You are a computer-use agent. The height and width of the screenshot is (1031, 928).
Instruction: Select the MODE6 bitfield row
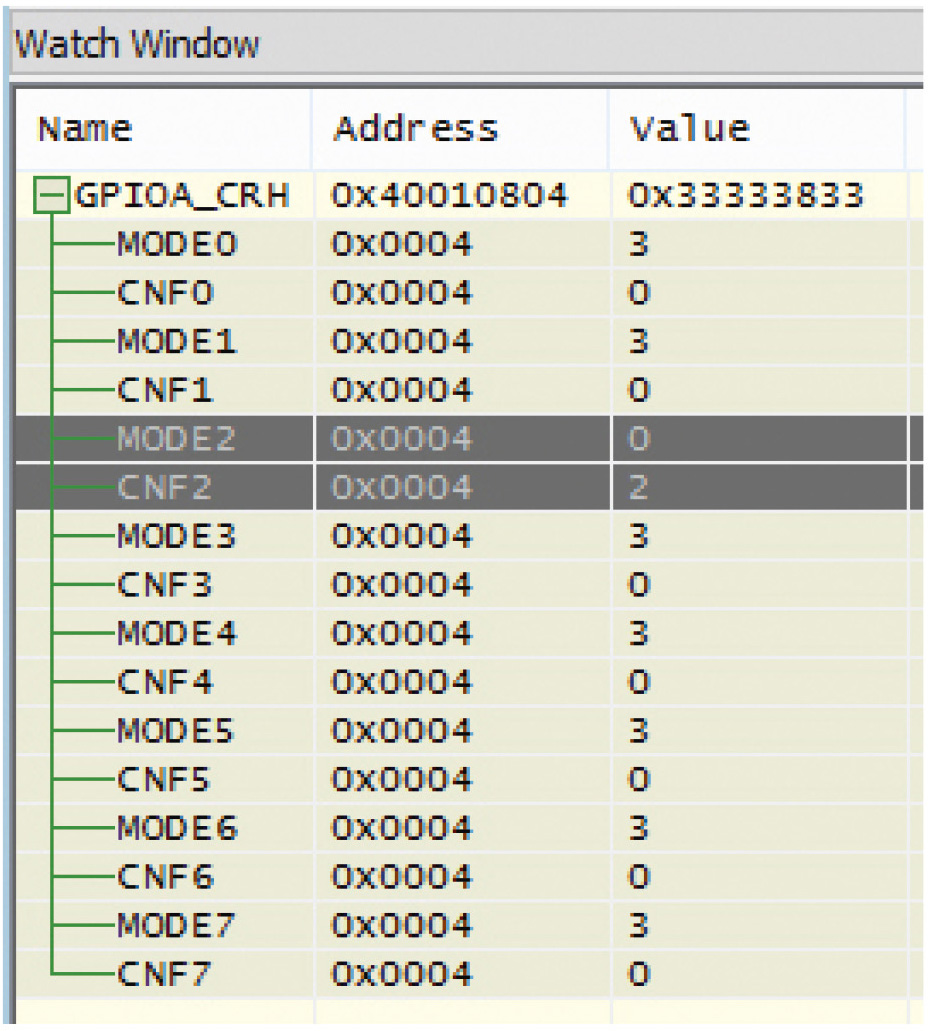469,828
